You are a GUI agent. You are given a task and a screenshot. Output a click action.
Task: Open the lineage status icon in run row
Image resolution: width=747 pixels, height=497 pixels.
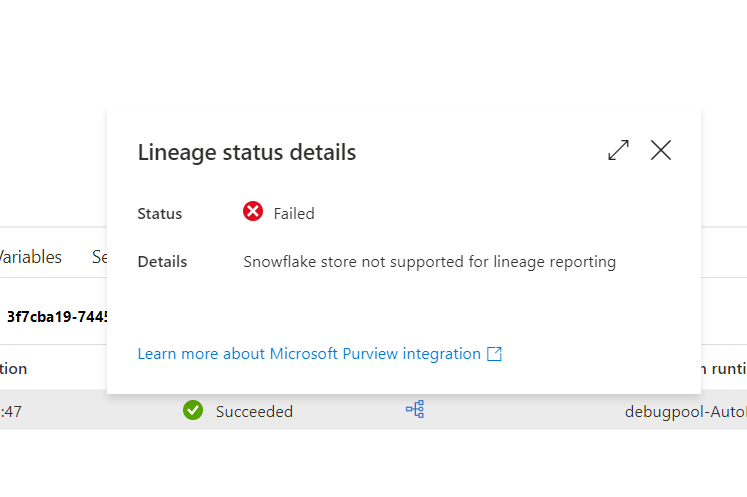tap(415, 409)
